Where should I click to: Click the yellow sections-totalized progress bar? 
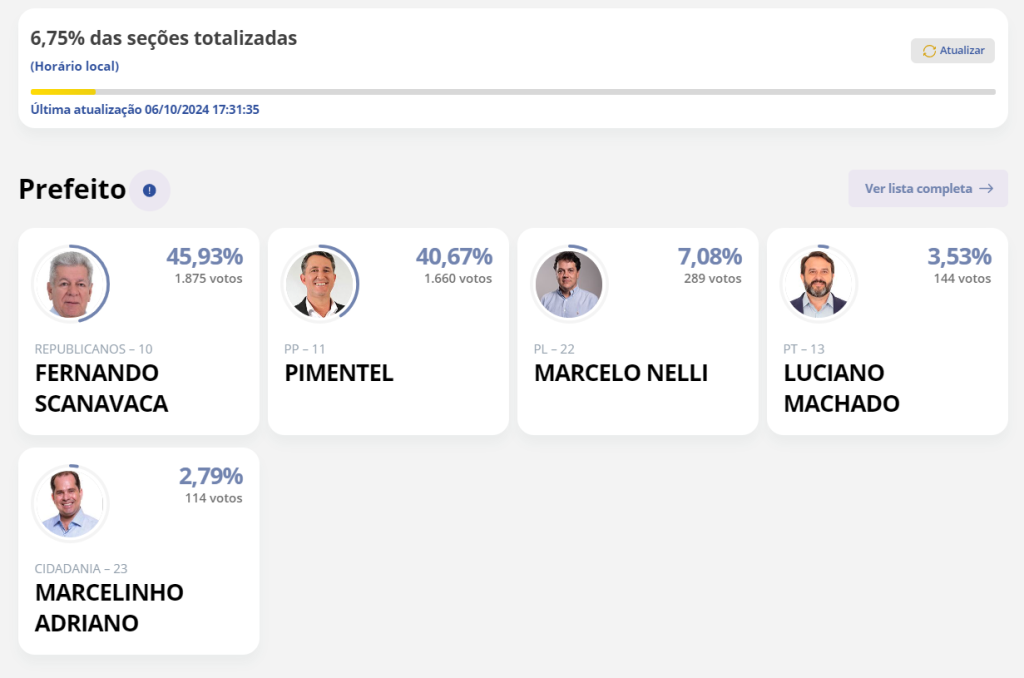(63, 92)
